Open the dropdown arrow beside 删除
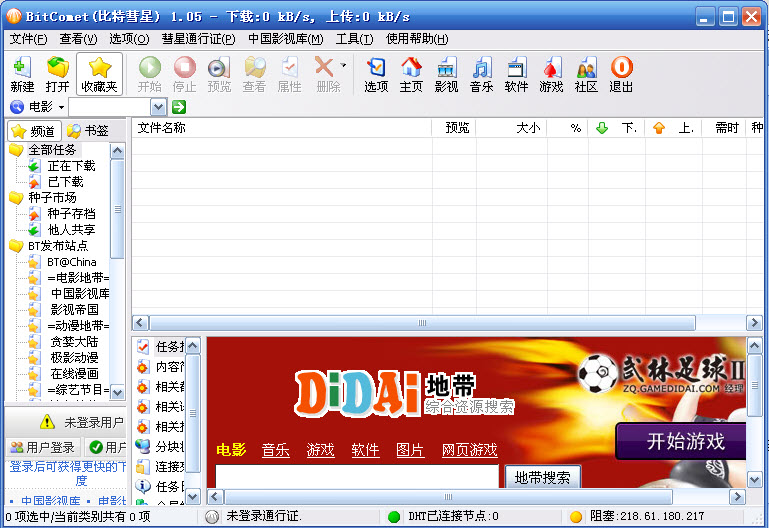Viewport: 769px width, 528px height. [x=344, y=66]
